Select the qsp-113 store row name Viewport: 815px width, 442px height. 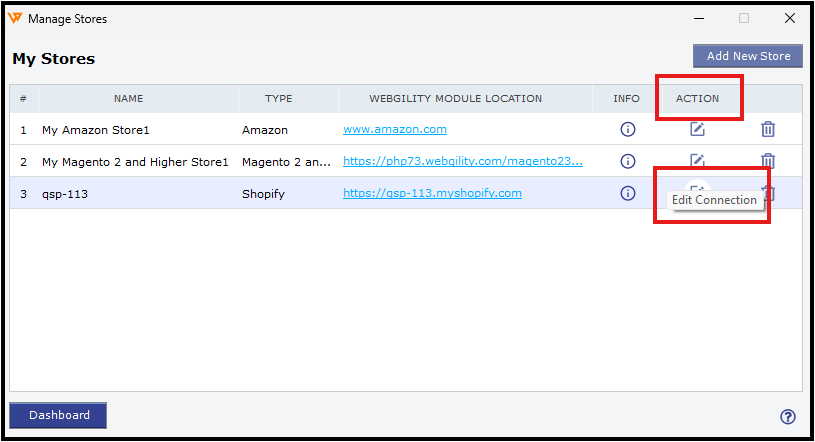click(65, 194)
